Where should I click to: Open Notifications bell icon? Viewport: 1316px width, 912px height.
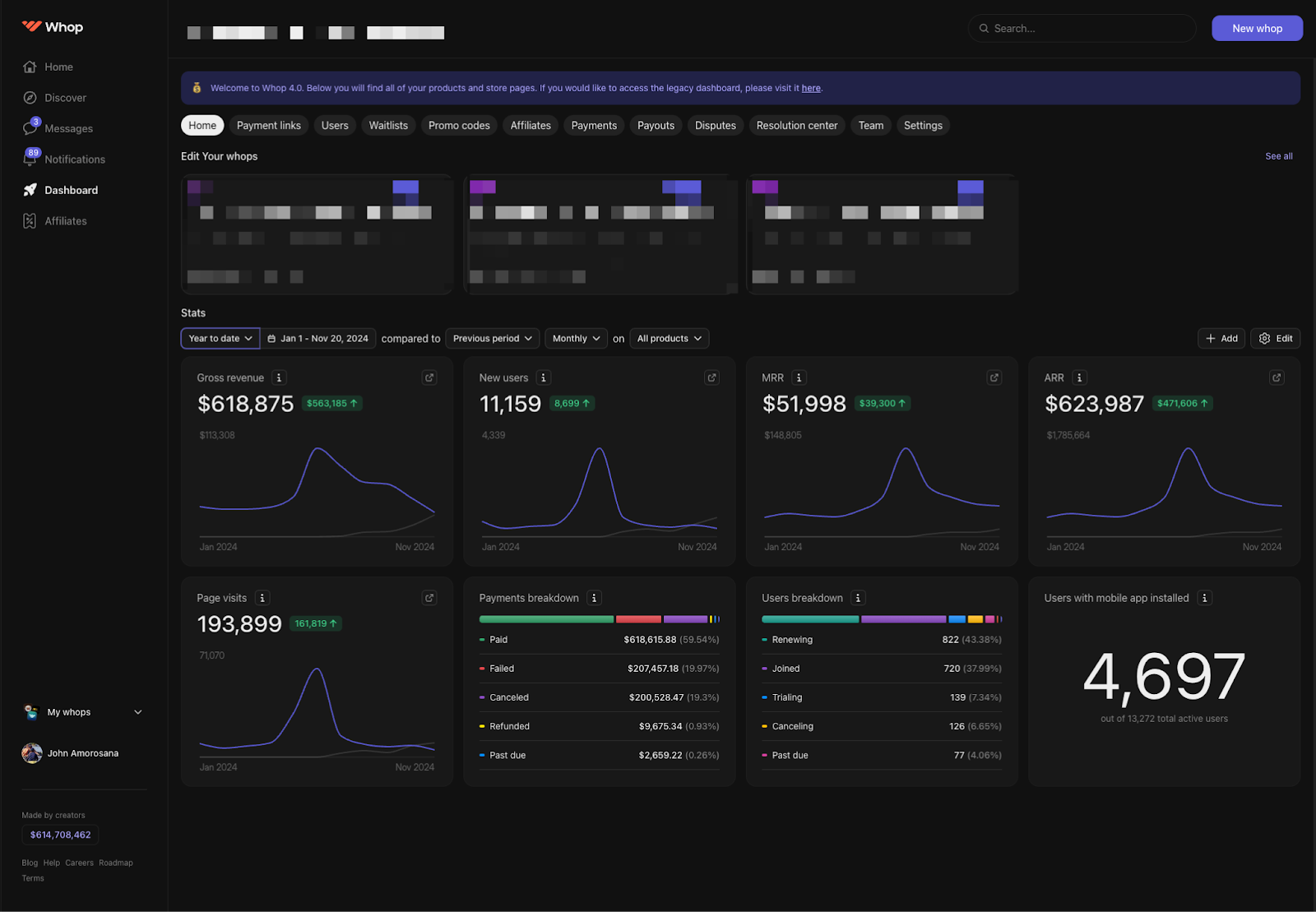point(30,159)
